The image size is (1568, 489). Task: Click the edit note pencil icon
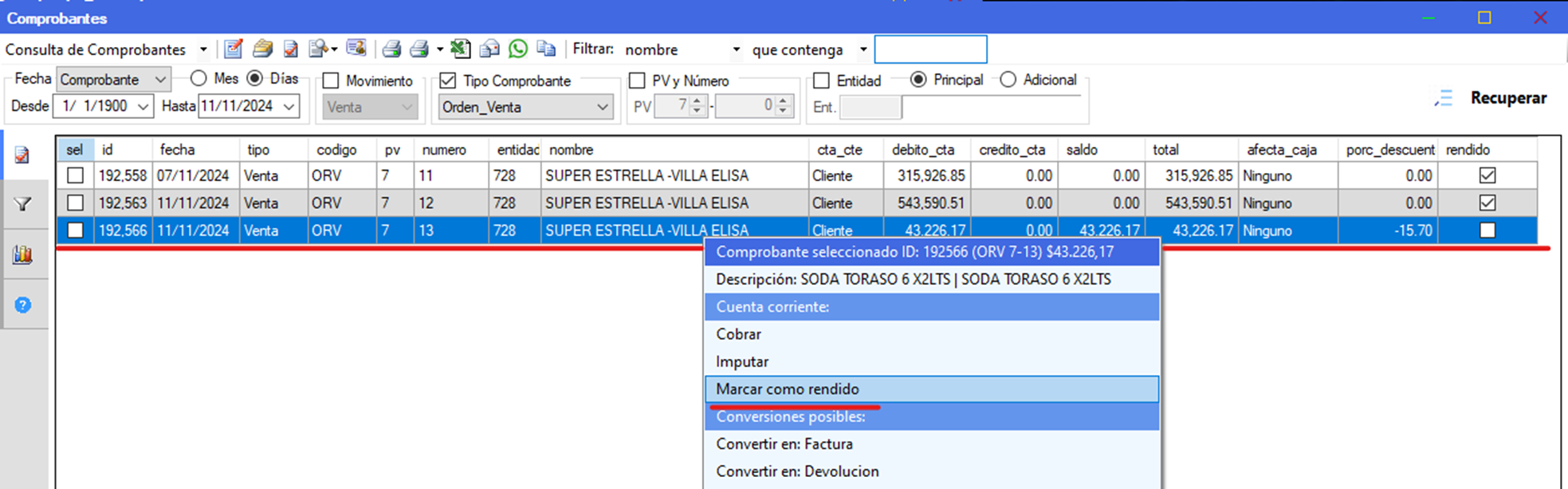click(x=233, y=49)
